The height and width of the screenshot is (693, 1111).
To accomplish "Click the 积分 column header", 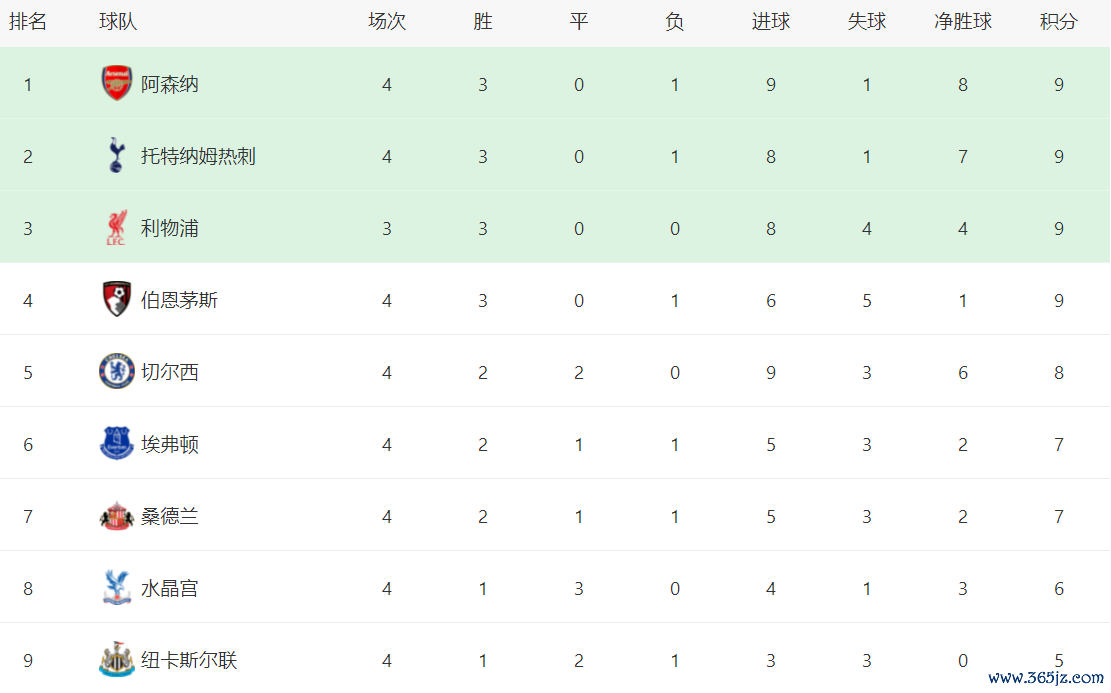I will coord(1058,22).
